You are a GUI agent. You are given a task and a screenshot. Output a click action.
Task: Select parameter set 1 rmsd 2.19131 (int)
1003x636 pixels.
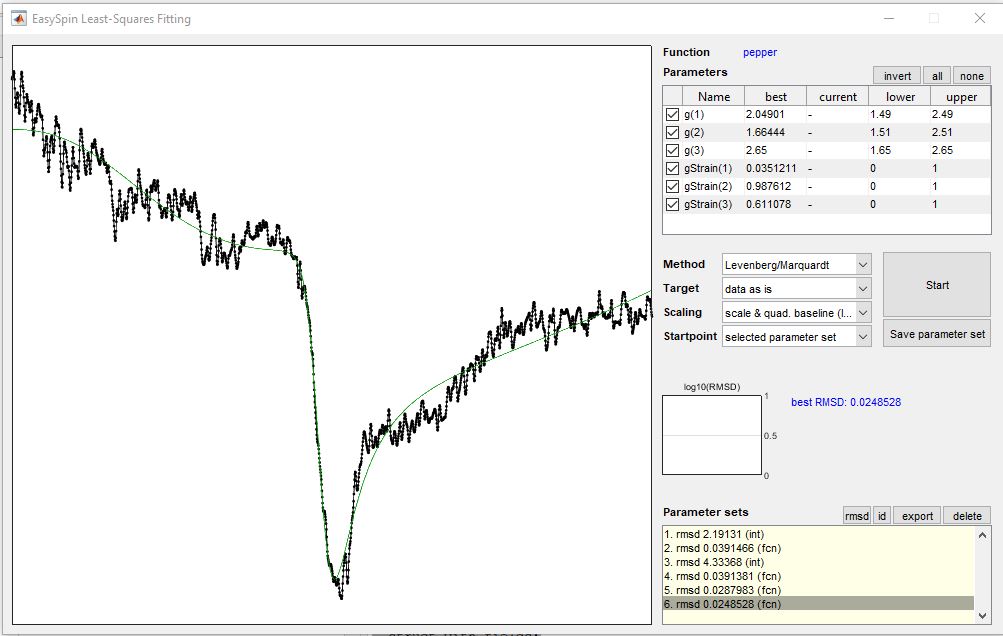point(818,534)
